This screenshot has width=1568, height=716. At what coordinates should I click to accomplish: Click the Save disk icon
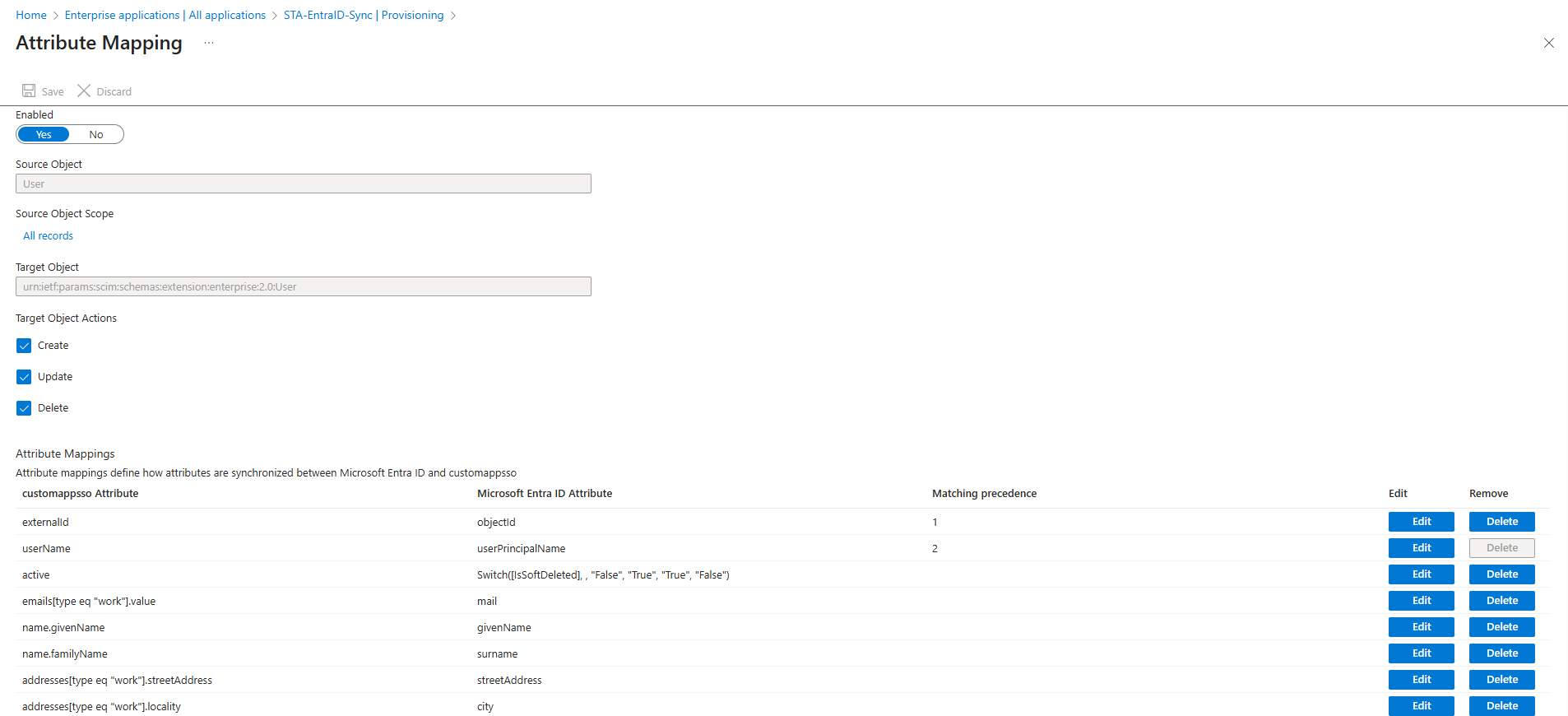coord(29,91)
